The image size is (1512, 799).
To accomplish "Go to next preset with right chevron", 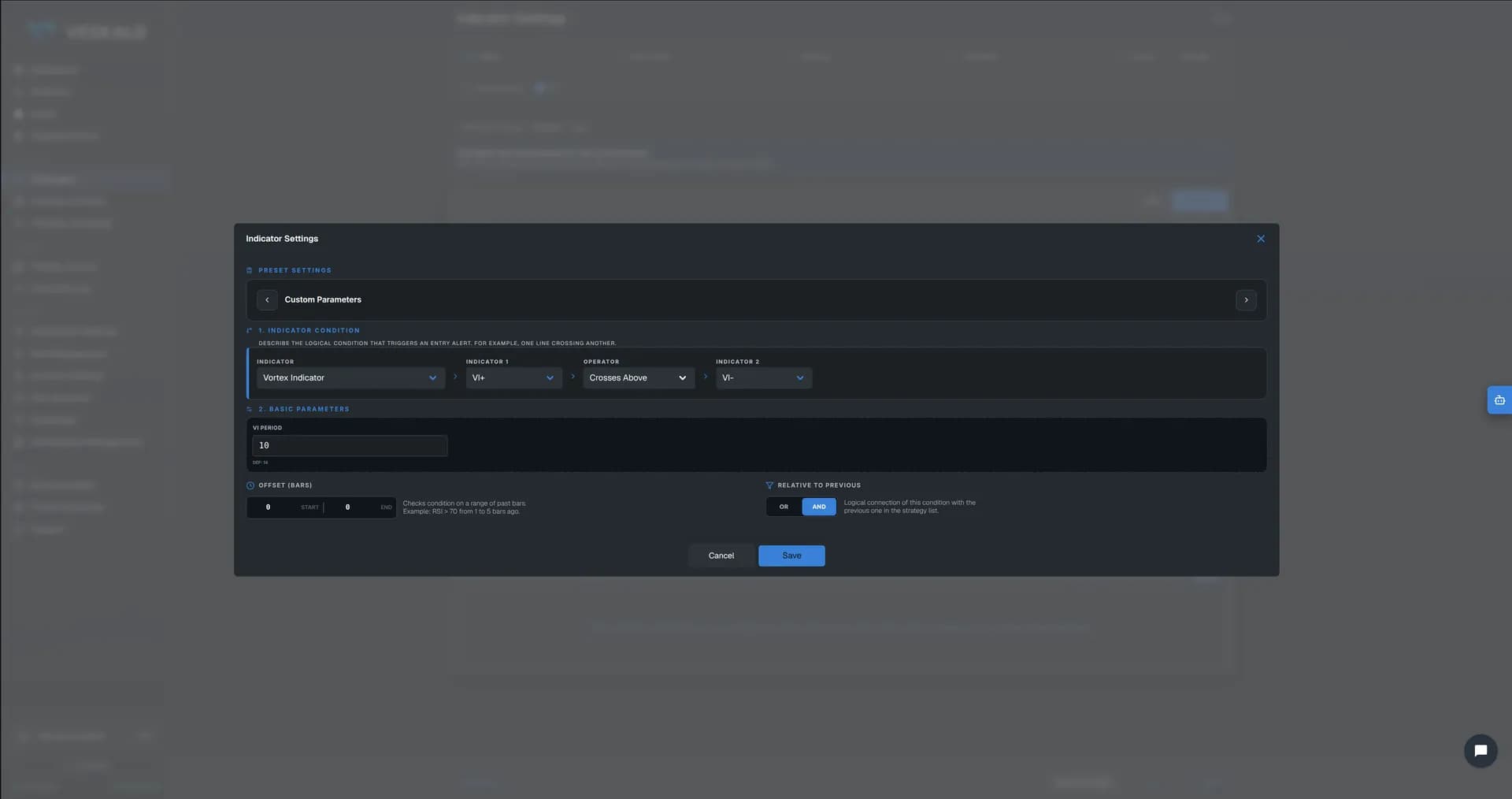I will point(1246,300).
